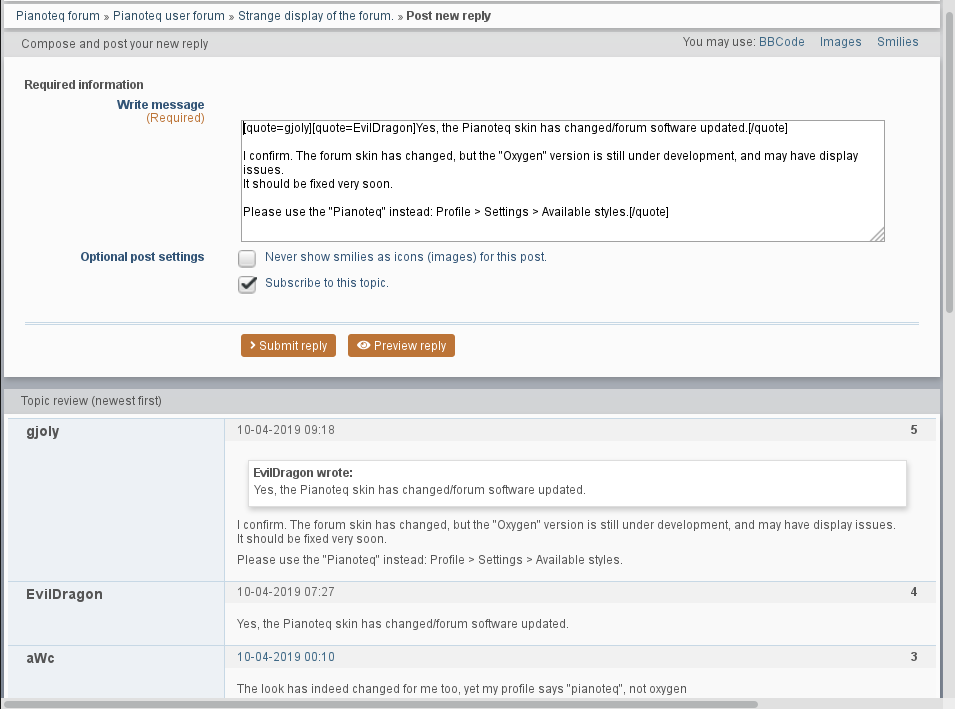The height and width of the screenshot is (709, 955).
Task: Click the Optional post settings label
Action: pos(143,257)
